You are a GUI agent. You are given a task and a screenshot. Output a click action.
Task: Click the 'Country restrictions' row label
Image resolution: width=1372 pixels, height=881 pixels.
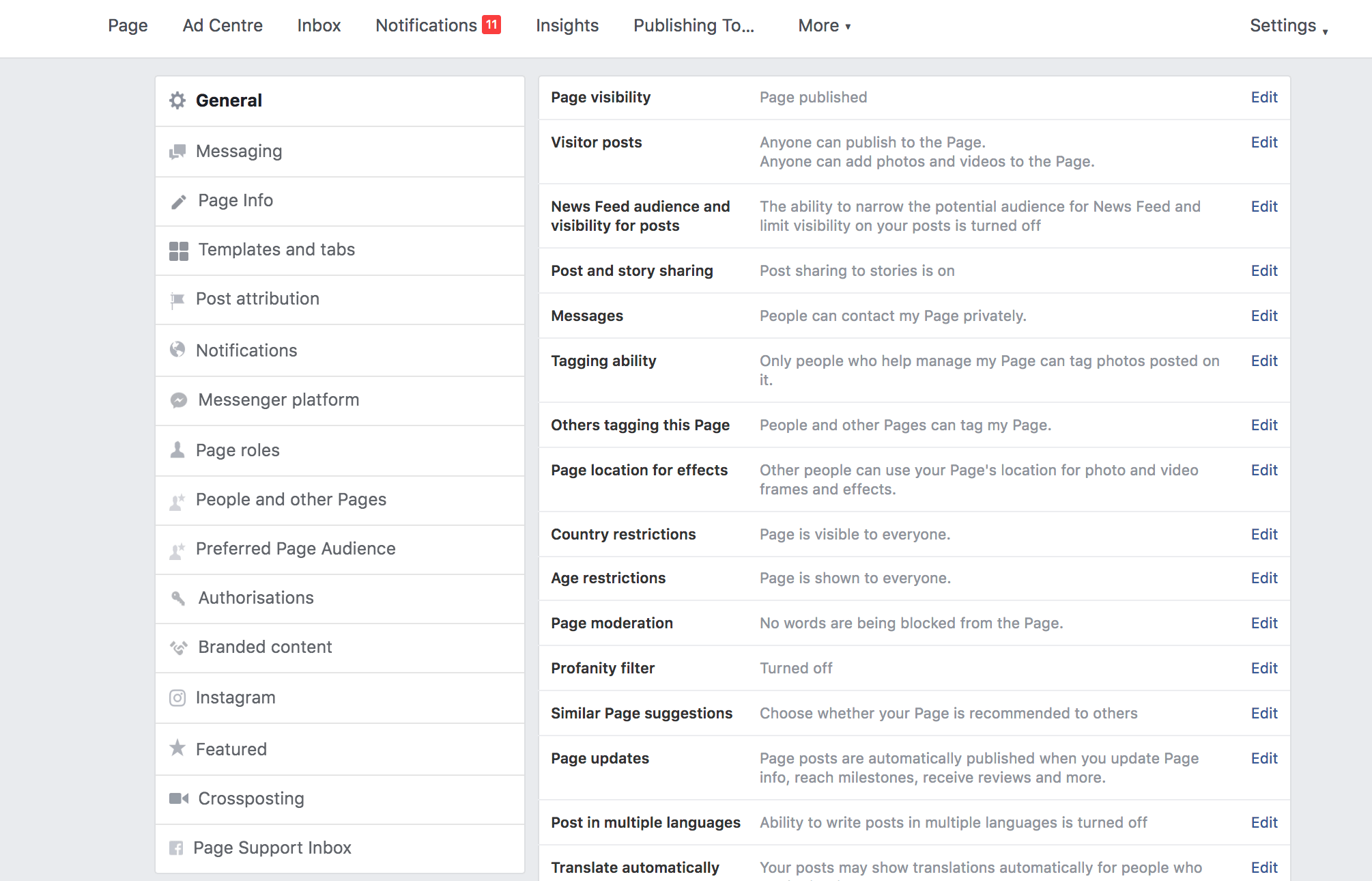click(623, 534)
